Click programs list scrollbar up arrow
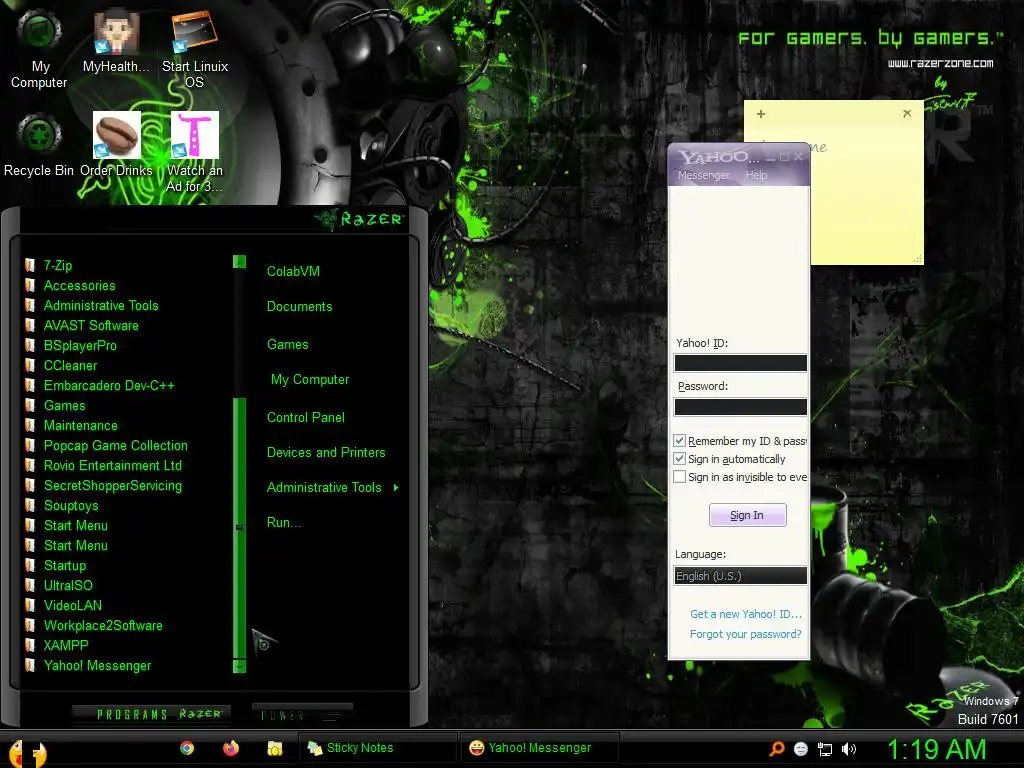1024x768 pixels. click(240, 262)
